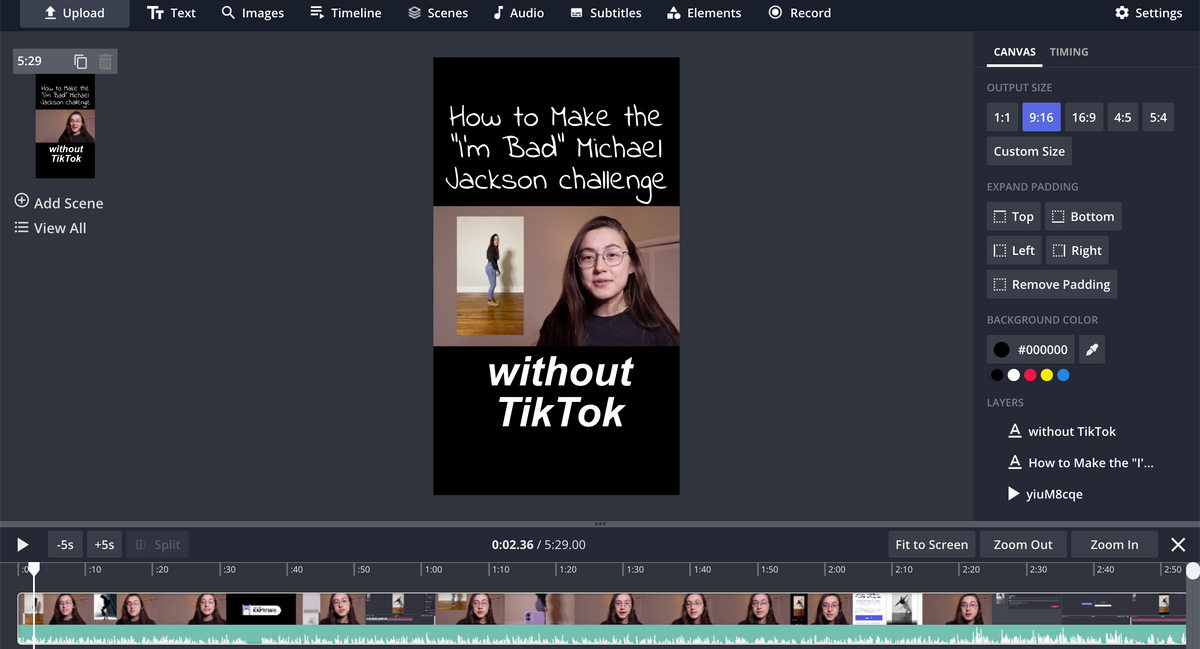Close the timeline with the X icon
Image resolution: width=1200 pixels, height=649 pixels.
coord(1177,544)
